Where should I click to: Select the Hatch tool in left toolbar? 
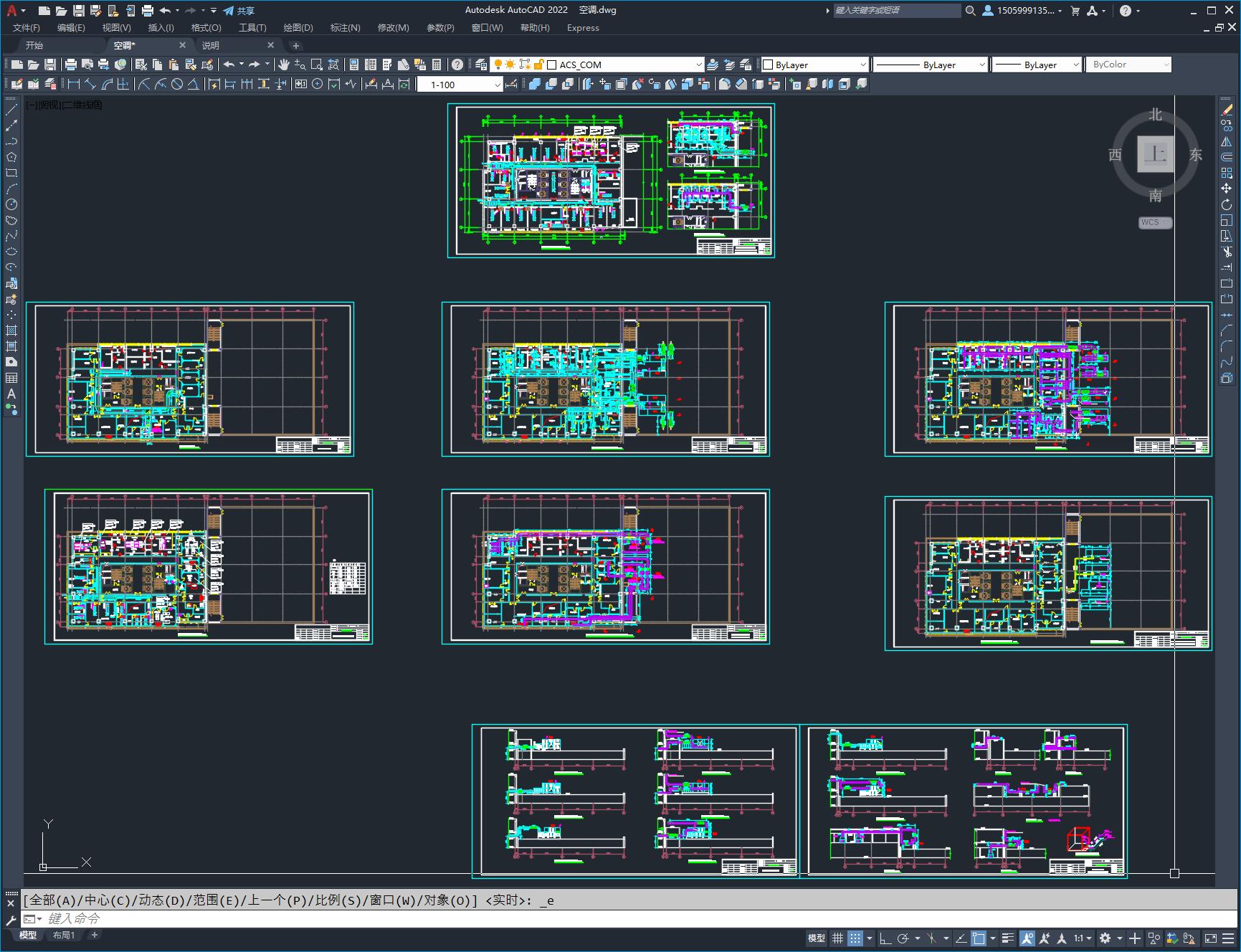tap(11, 330)
